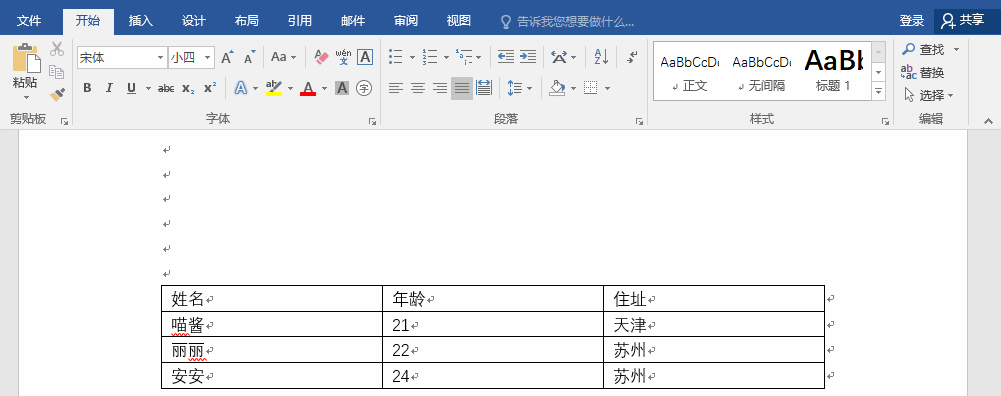The image size is (1001, 396).
Task: Open the font dialog launcher
Action: pyautogui.click(x=372, y=121)
